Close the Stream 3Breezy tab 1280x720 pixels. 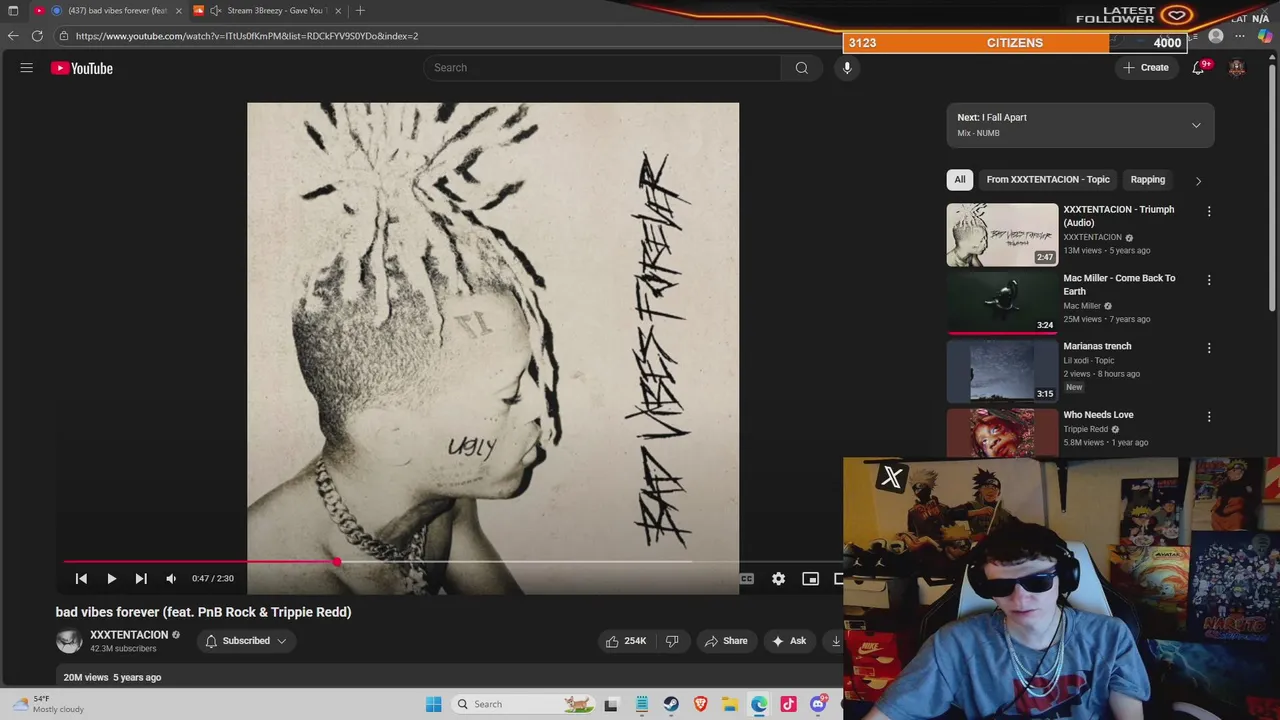point(338,11)
